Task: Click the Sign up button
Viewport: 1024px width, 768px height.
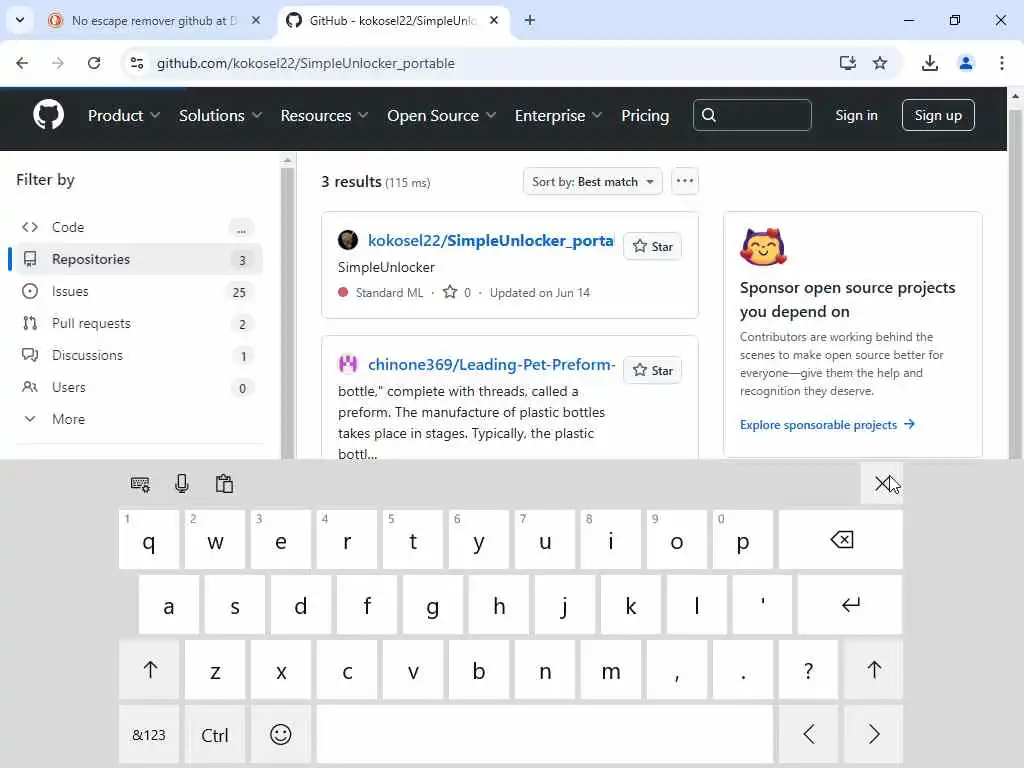Action: (938, 115)
